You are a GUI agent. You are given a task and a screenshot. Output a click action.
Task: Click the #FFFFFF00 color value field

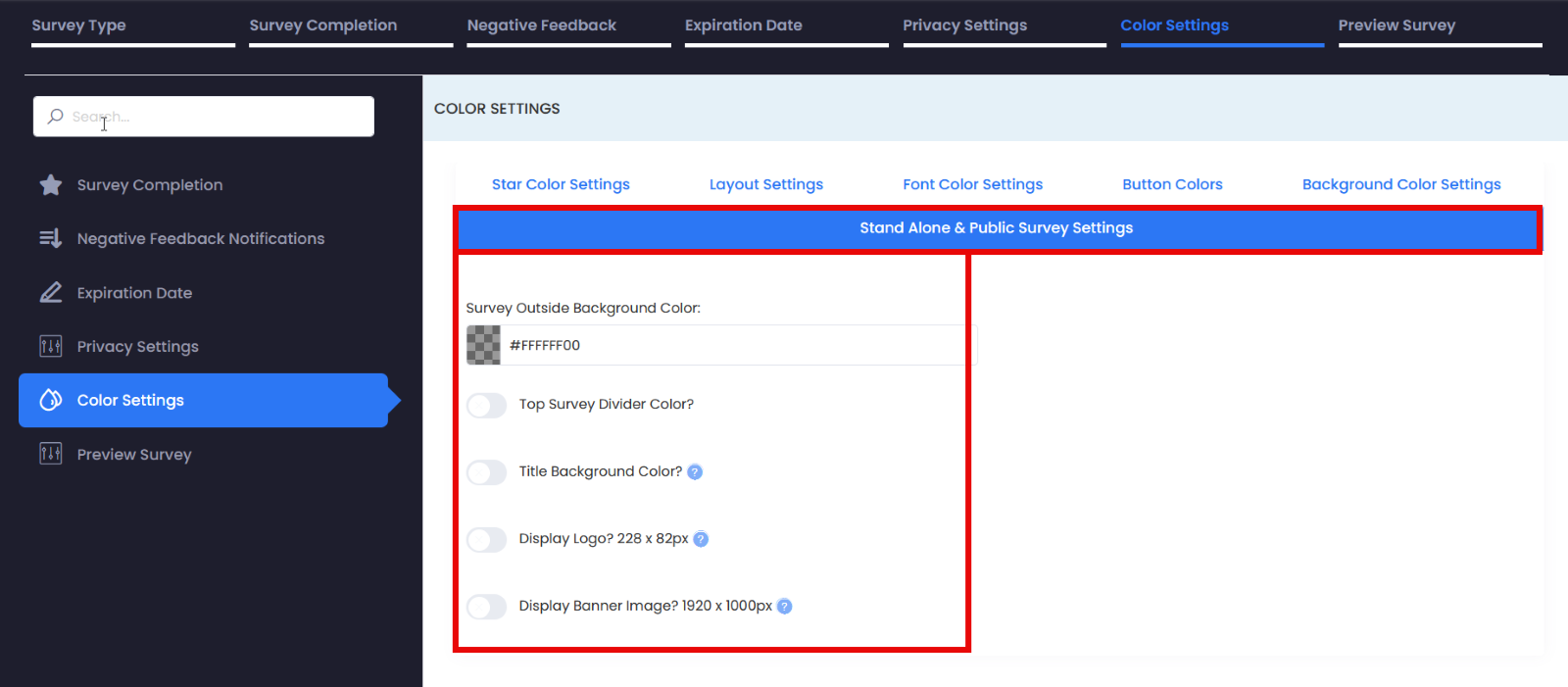pyautogui.click(x=739, y=345)
